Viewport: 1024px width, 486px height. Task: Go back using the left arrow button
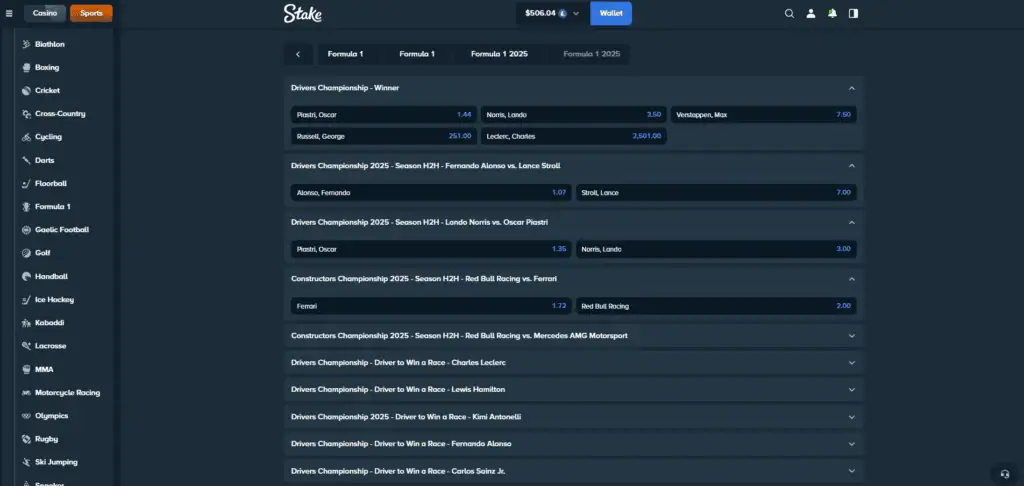pos(298,54)
